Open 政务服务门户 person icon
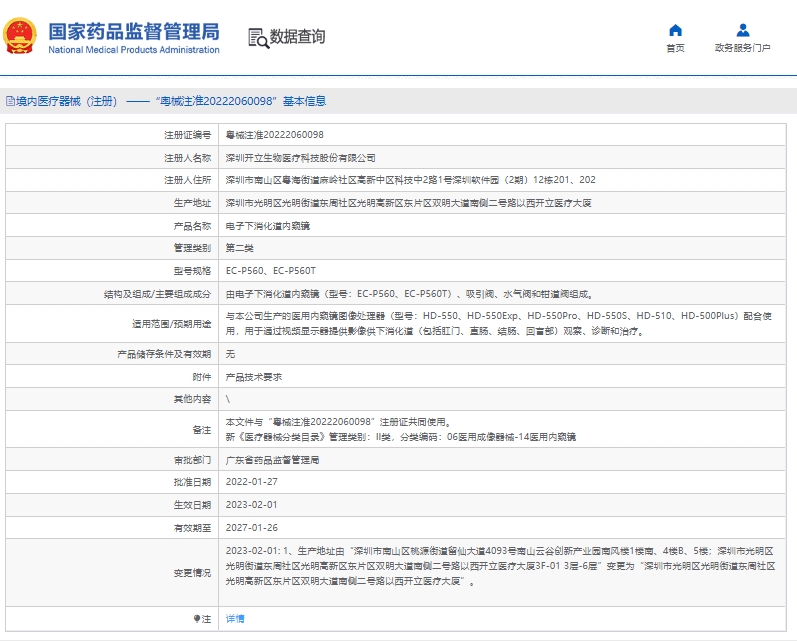 (x=743, y=30)
